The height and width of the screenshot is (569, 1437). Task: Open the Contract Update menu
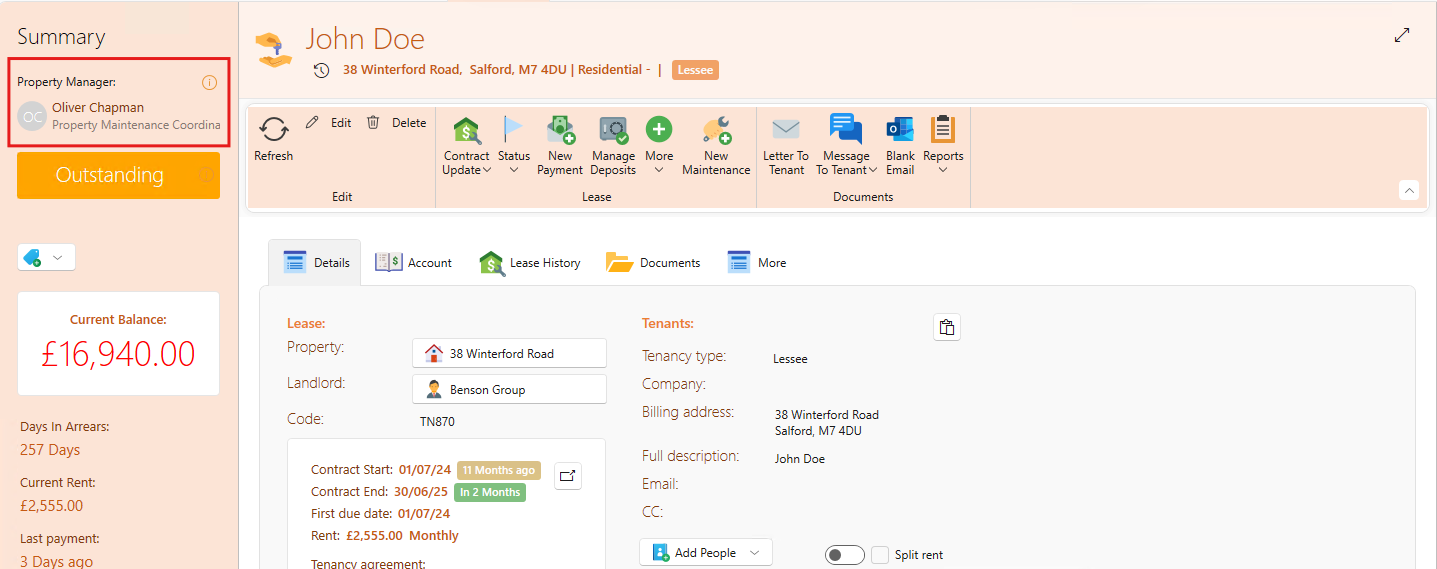tap(466, 146)
